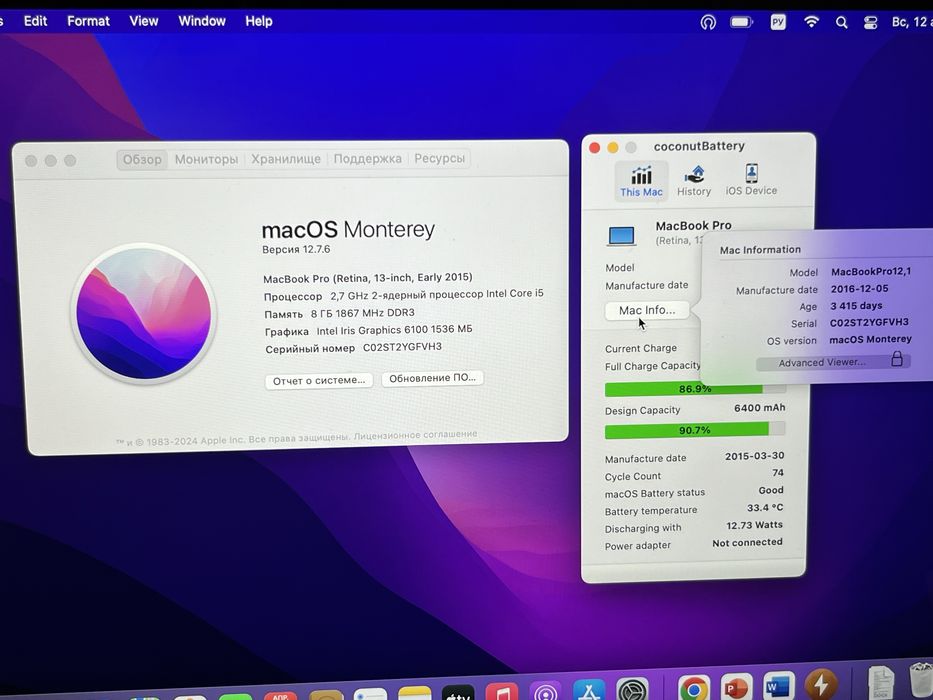Click the Design Capacity value 6400 mAh
This screenshot has height=700, width=933.
759,408
